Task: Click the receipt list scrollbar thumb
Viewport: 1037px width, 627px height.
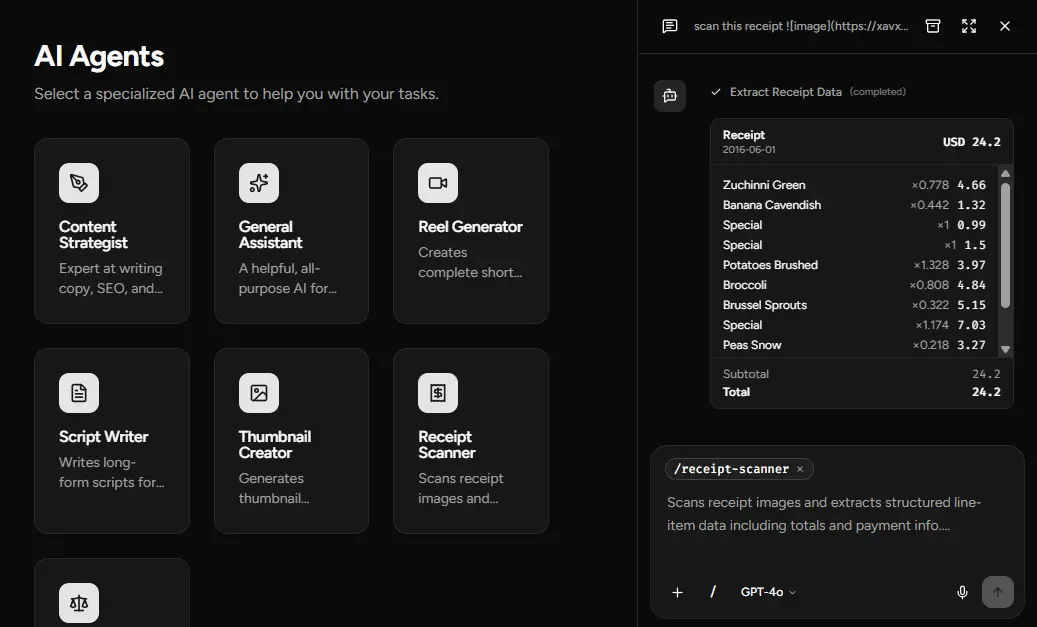Action: click(1005, 245)
